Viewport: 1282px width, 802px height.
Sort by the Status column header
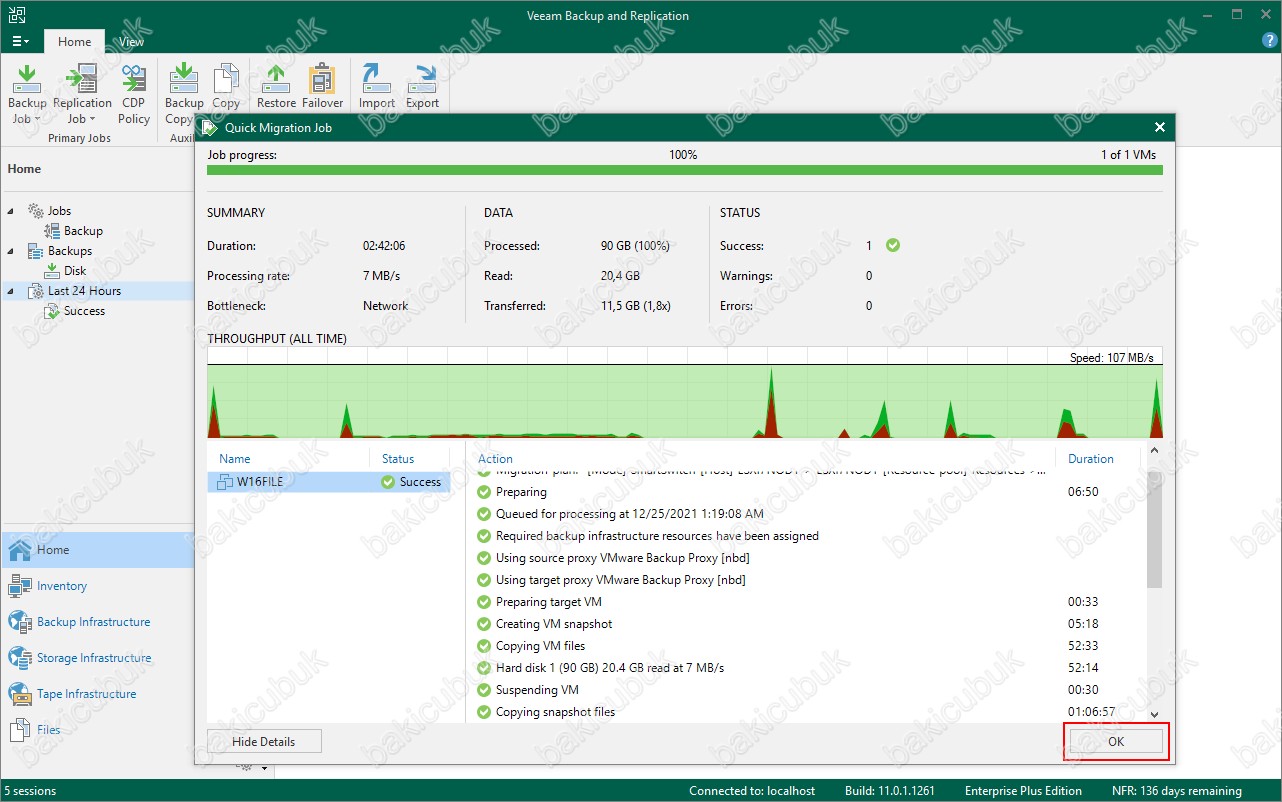[x=398, y=459]
